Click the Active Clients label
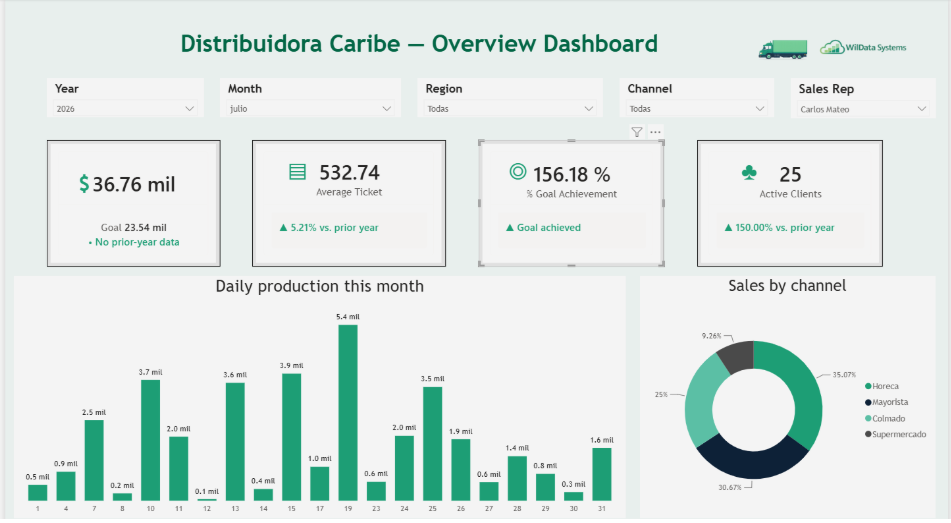The width and height of the screenshot is (951, 523). (x=790, y=194)
